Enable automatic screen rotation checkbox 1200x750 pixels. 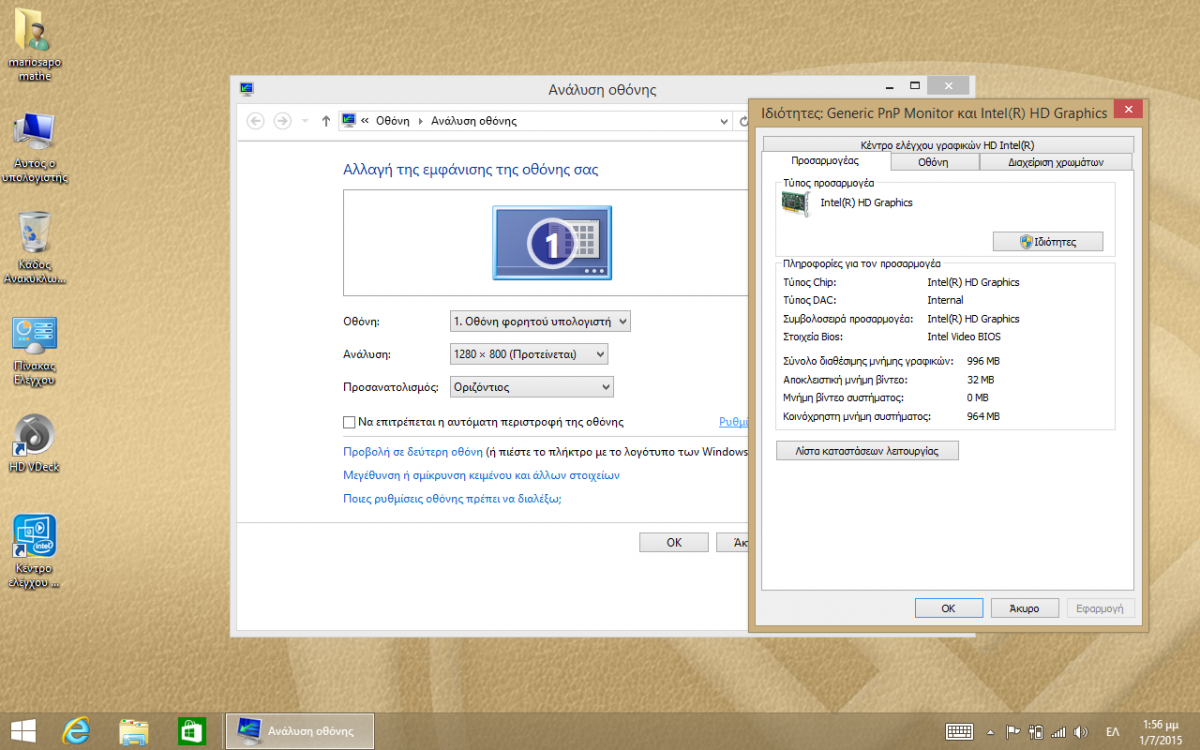tap(349, 422)
